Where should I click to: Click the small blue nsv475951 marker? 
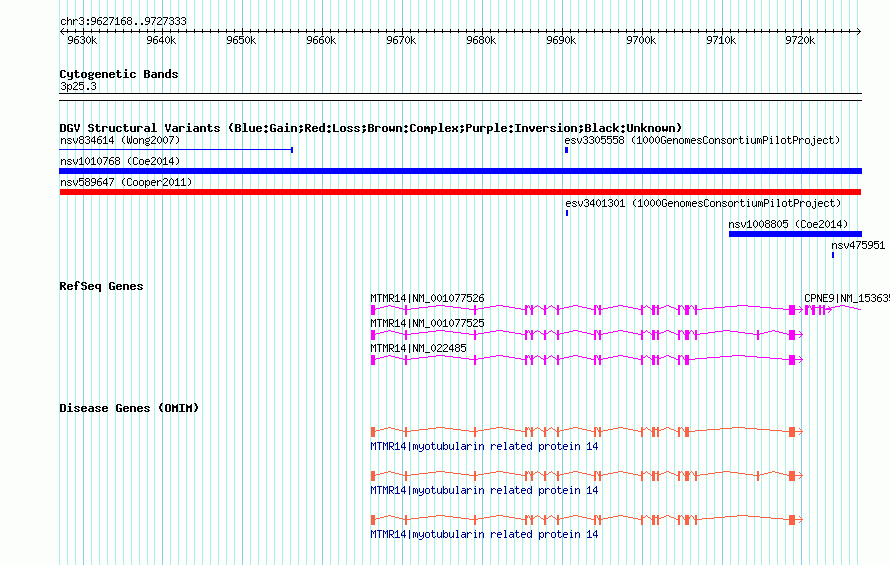(x=833, y=255)
